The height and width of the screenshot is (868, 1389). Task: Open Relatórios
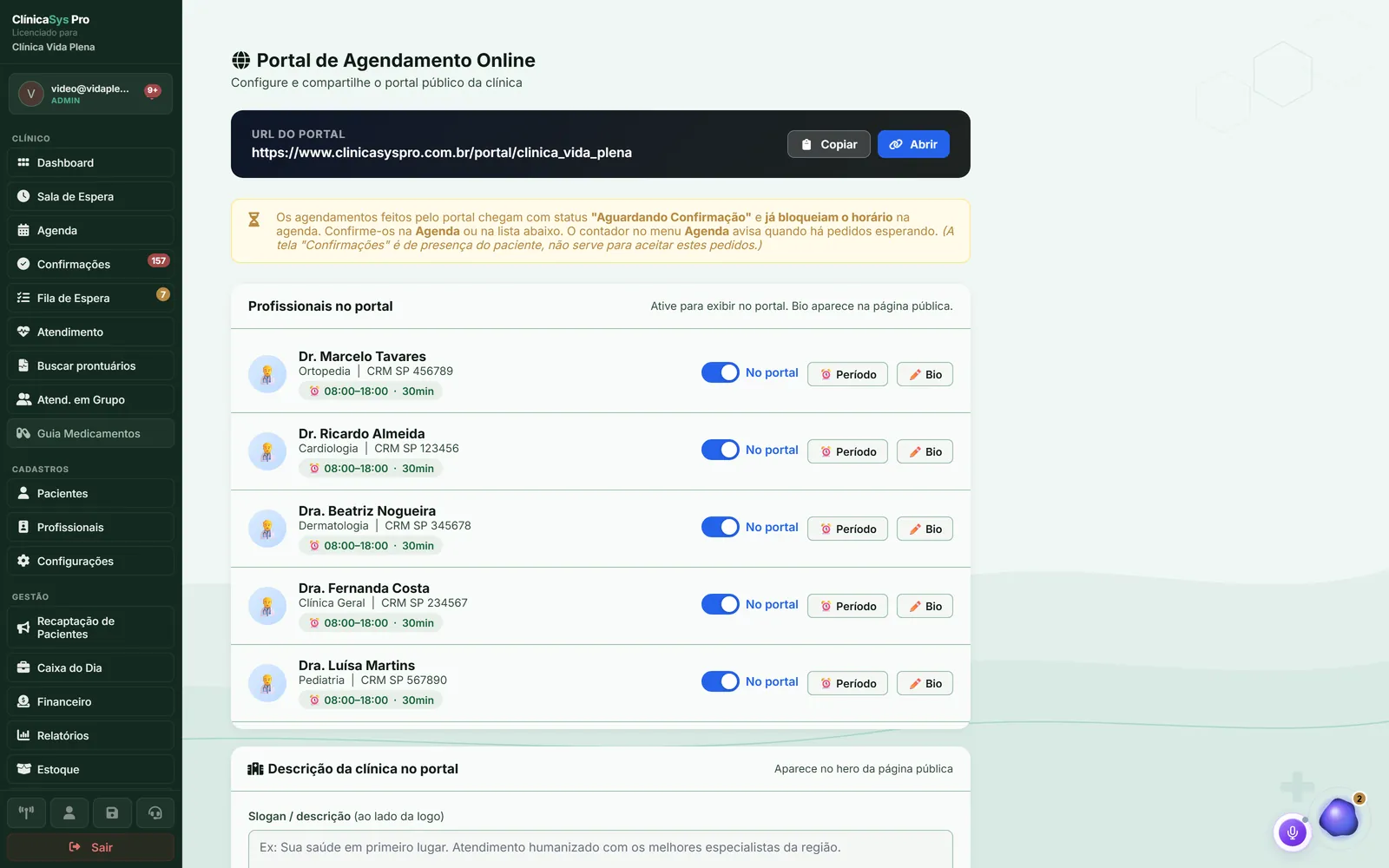click(90, 735)
